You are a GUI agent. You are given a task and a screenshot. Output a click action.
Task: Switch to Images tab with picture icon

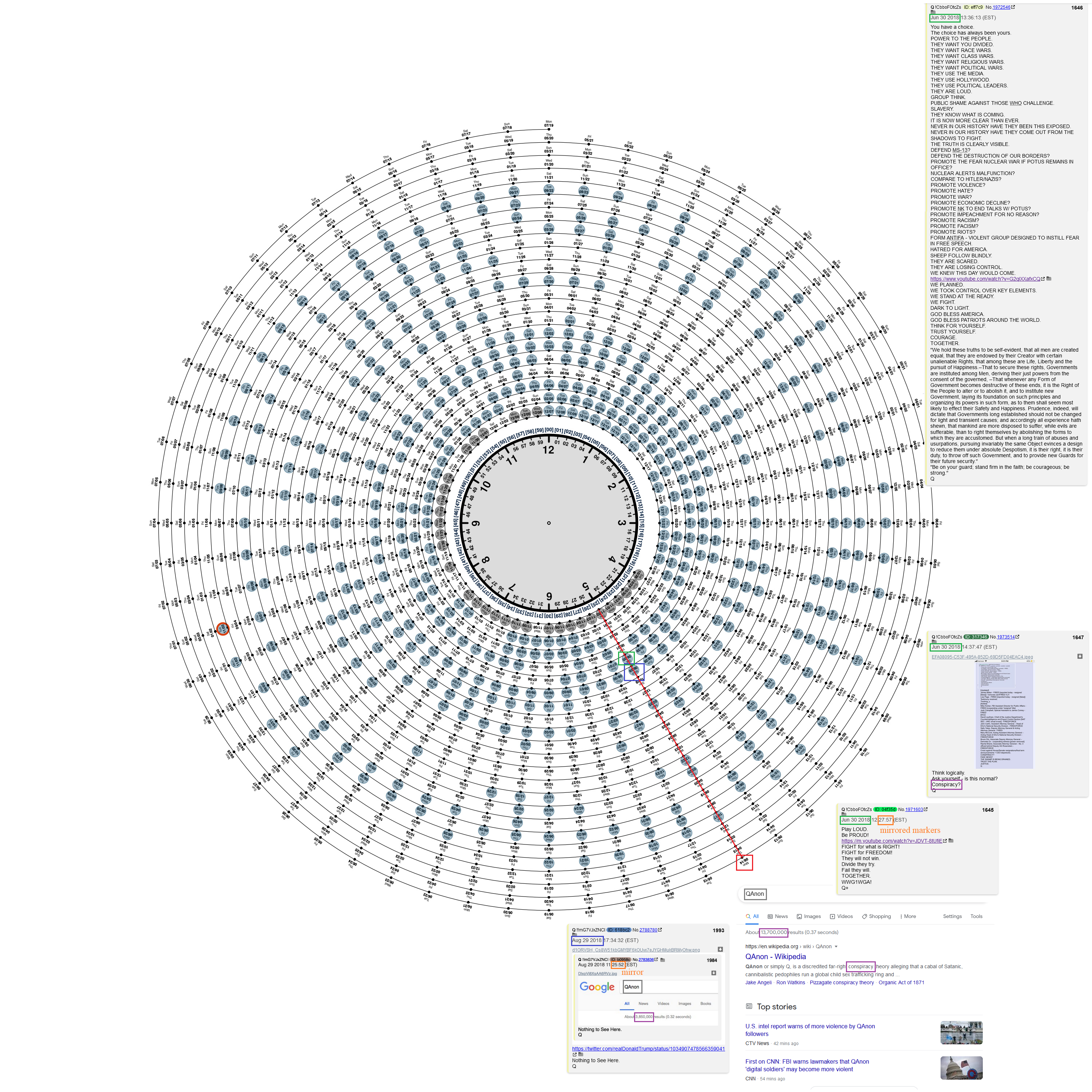[809, 916]
